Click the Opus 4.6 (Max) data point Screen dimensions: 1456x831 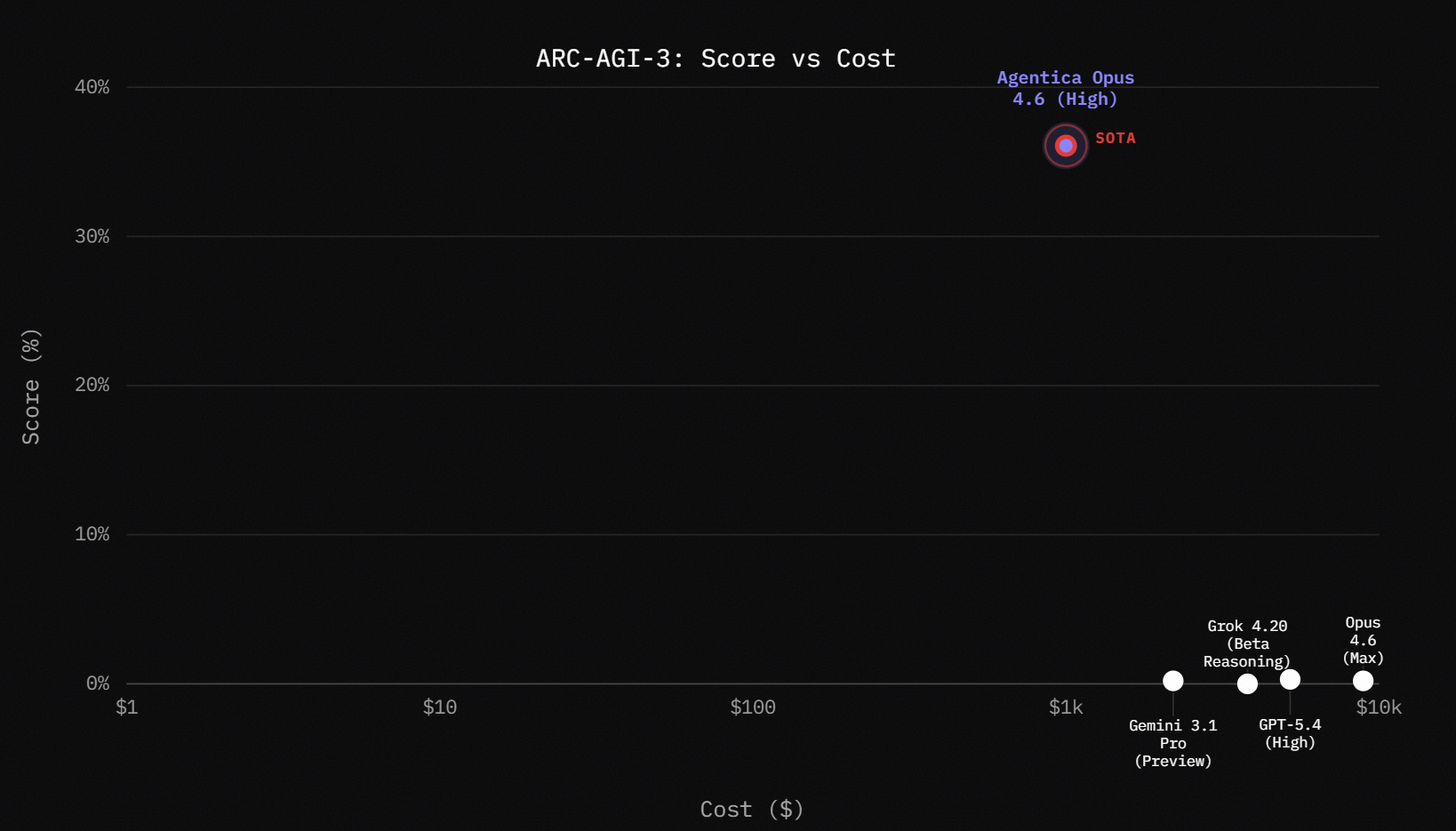coord(1363,681)
